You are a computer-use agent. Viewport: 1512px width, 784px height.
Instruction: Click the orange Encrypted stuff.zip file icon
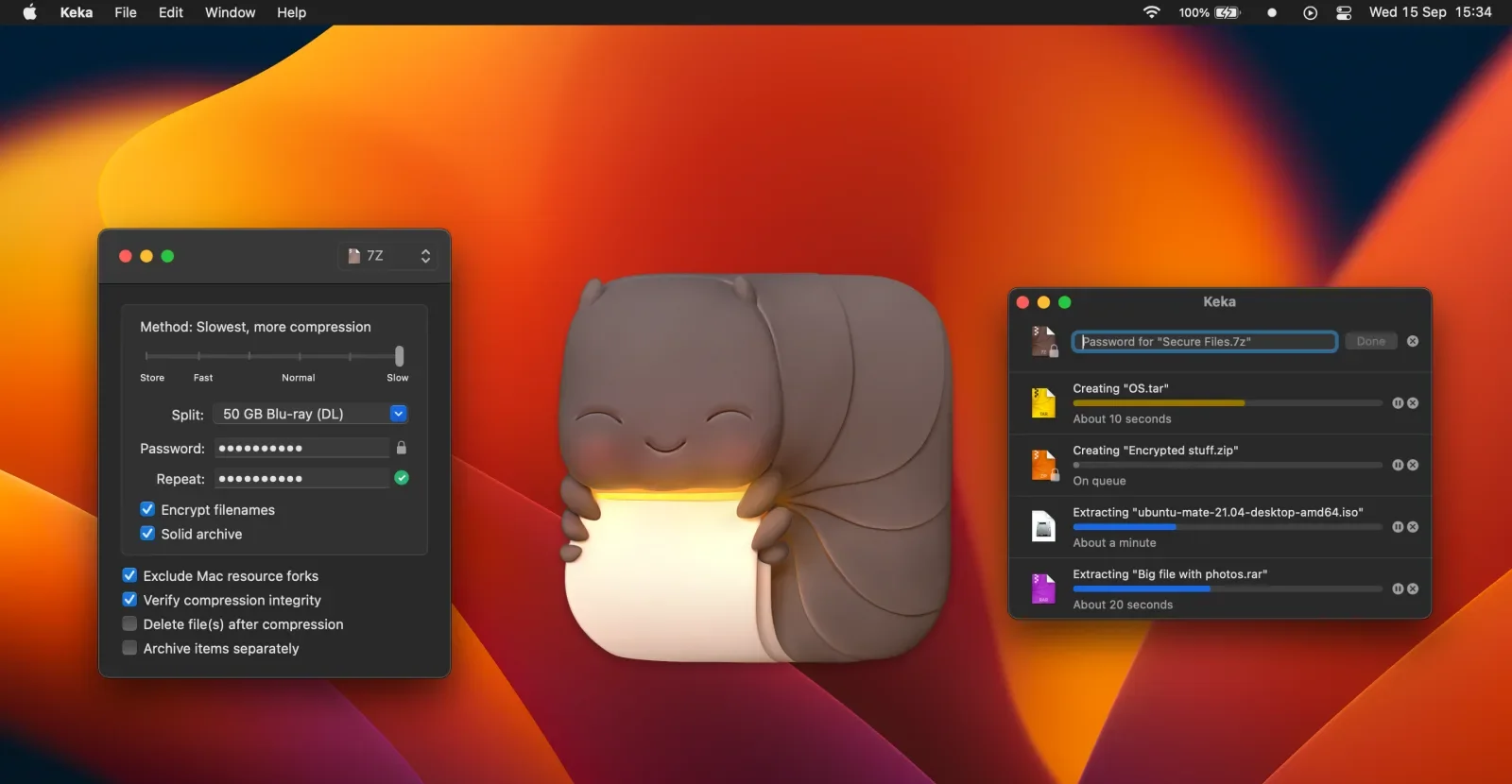pyautogui.click(x=1043, y=465)
